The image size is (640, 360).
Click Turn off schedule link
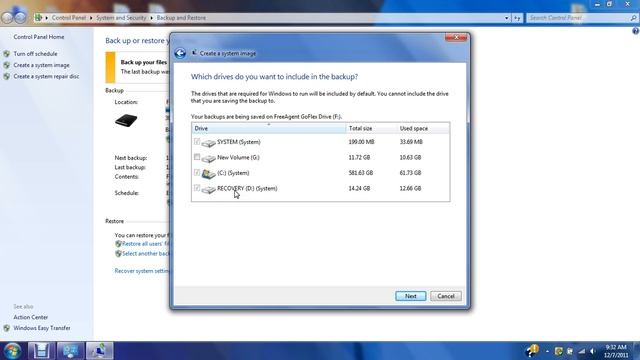(35, 53)
